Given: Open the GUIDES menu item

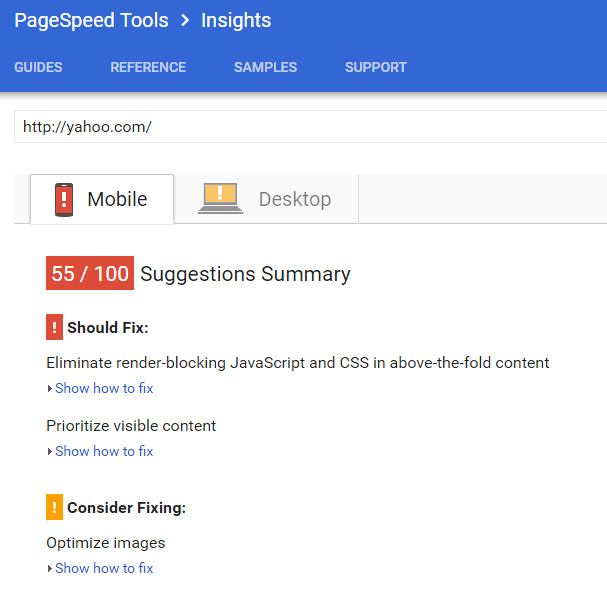Looking at the screenshot, I should click(38, 67).
